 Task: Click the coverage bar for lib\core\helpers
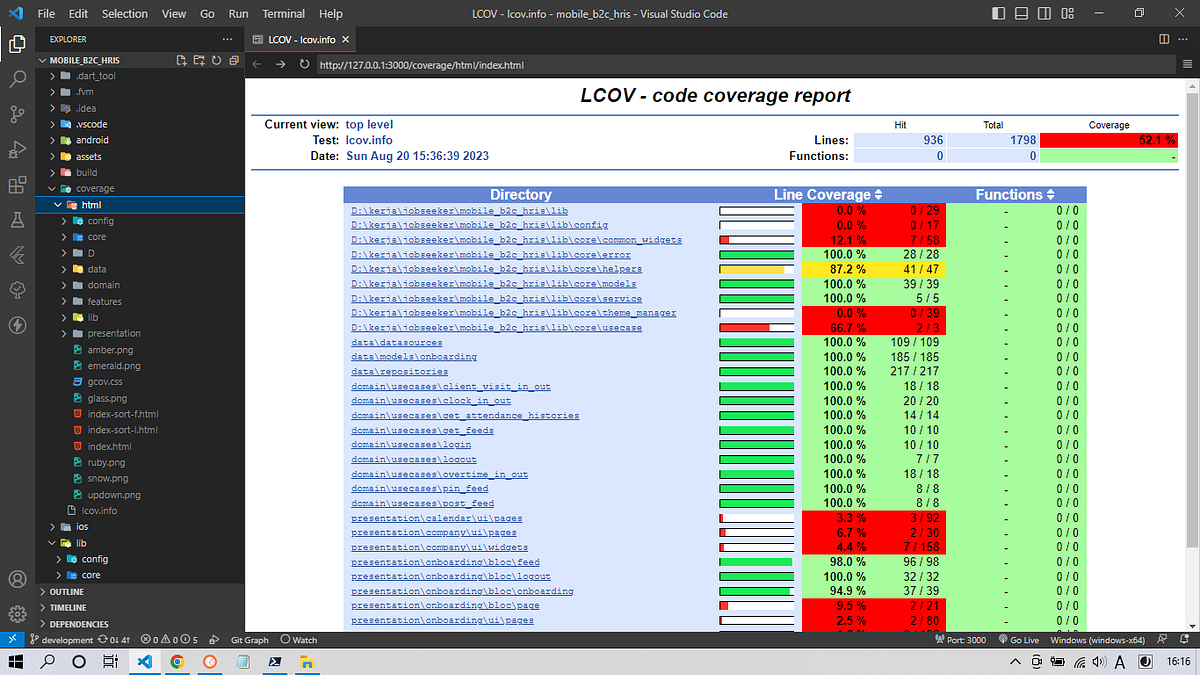(x=756, y=268)
